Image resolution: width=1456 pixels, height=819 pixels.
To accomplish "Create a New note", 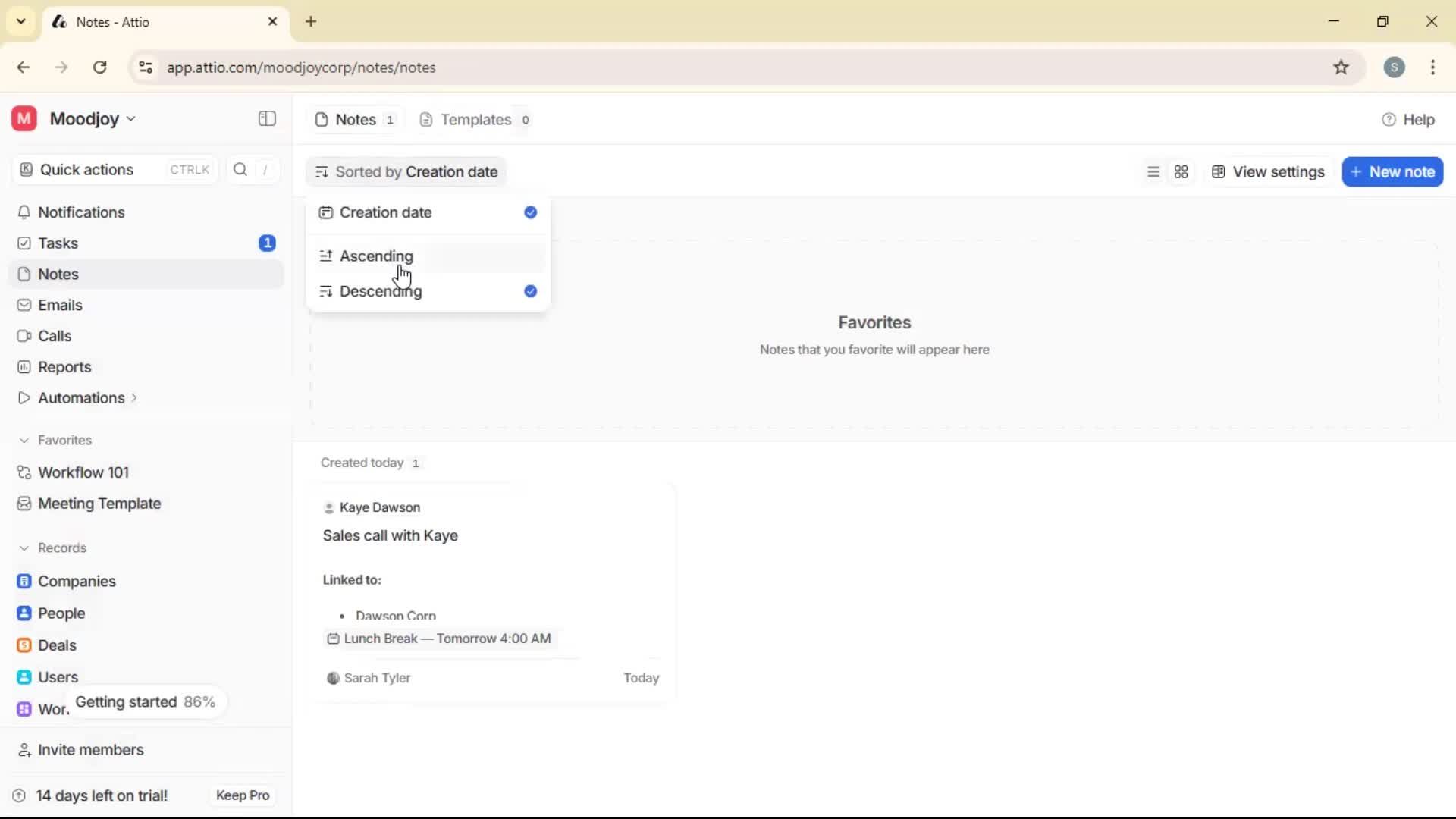I will coord(1392,171).
